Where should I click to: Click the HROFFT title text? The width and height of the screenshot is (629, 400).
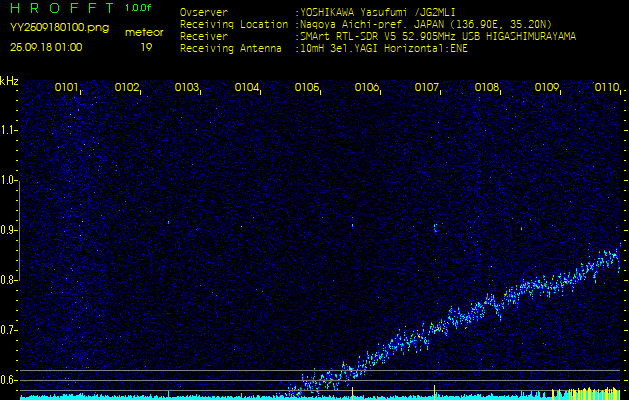click(60, 10)
